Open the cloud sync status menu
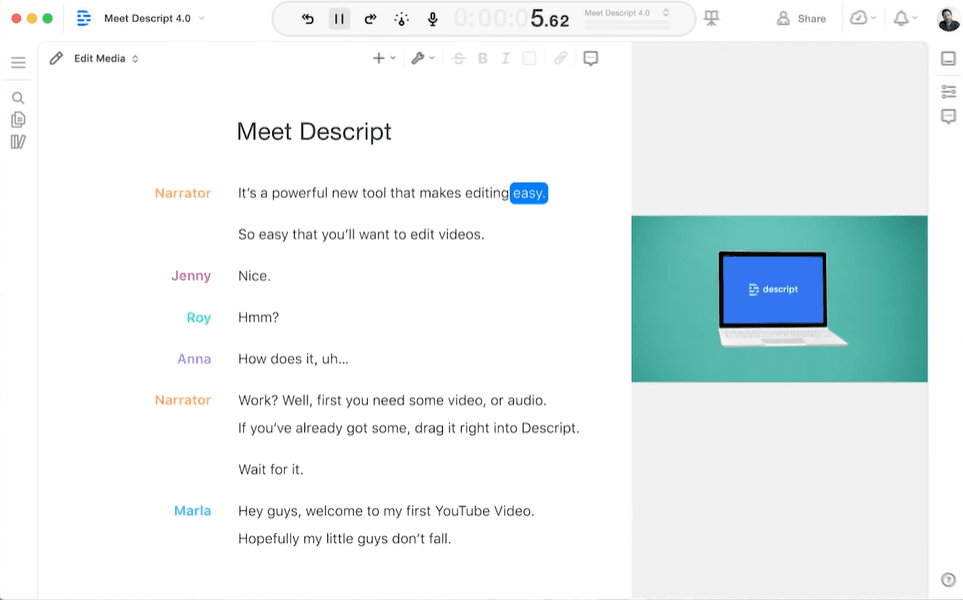 [862, 19]
